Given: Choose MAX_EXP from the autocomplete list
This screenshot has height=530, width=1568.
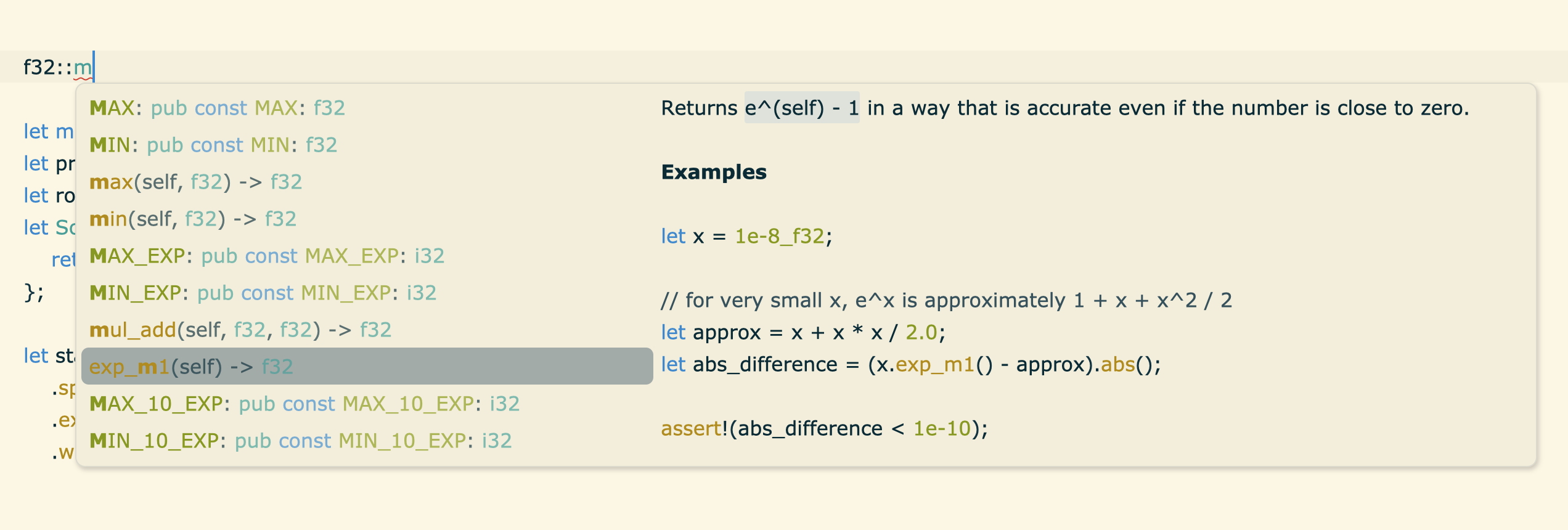Looking at the screenshot, I should 266,256.
